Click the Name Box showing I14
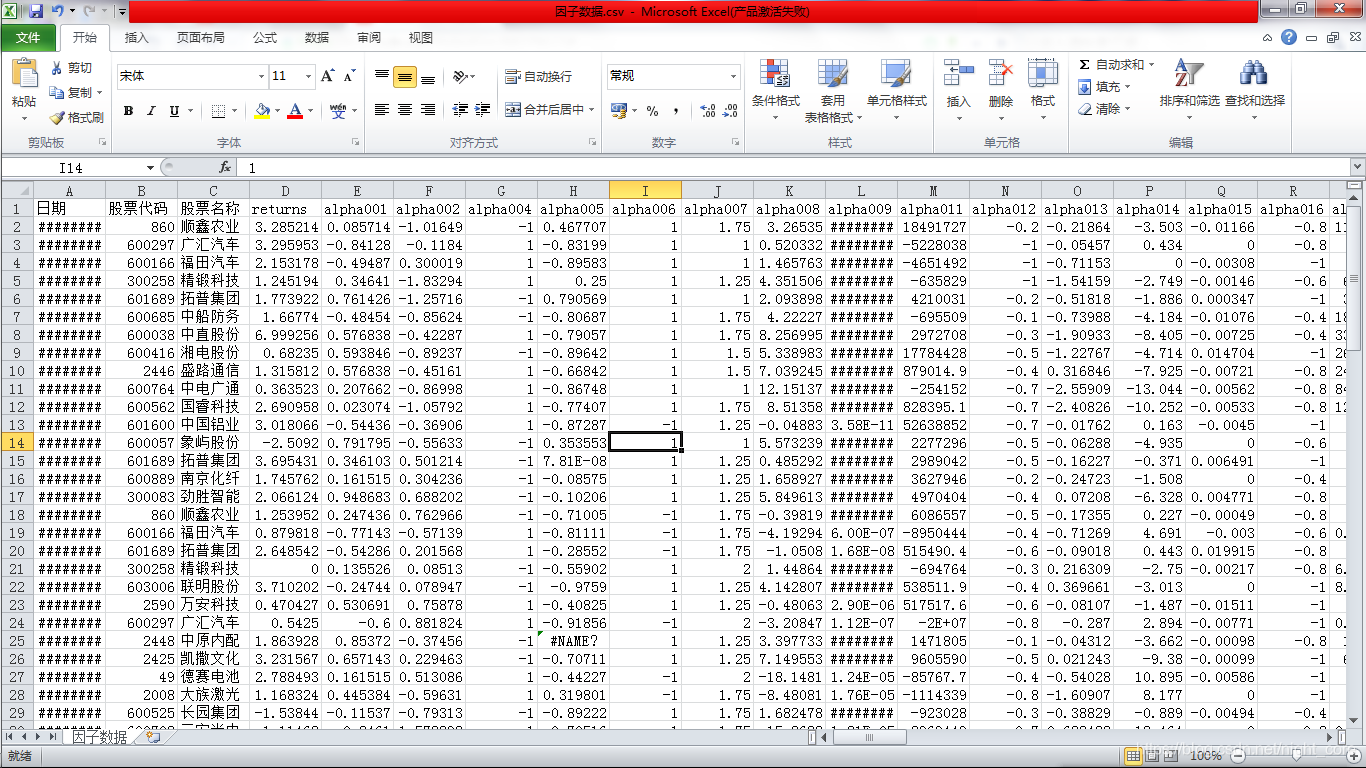The image size is (1366, 768). click(72, 168)
